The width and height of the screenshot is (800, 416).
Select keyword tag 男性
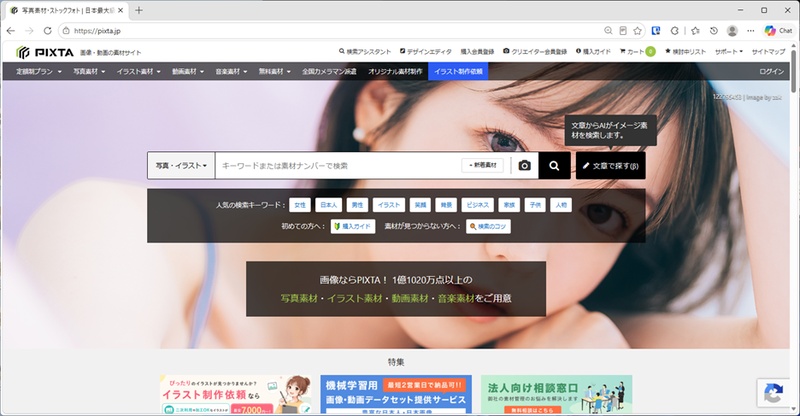pos(357,205)
